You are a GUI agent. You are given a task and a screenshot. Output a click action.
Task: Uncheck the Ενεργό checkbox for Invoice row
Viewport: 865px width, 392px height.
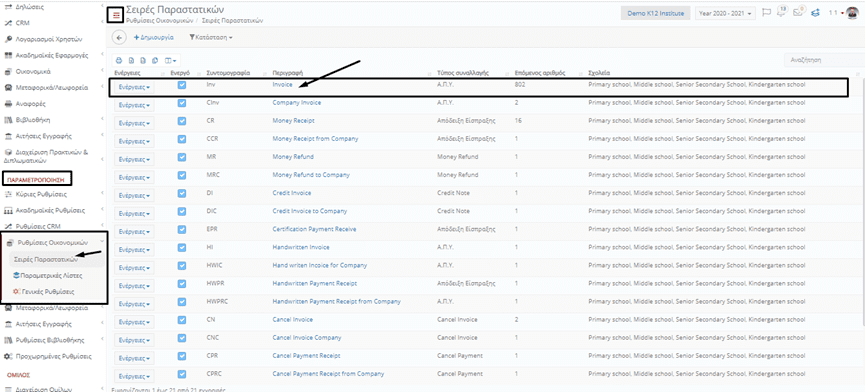point(182,85)
